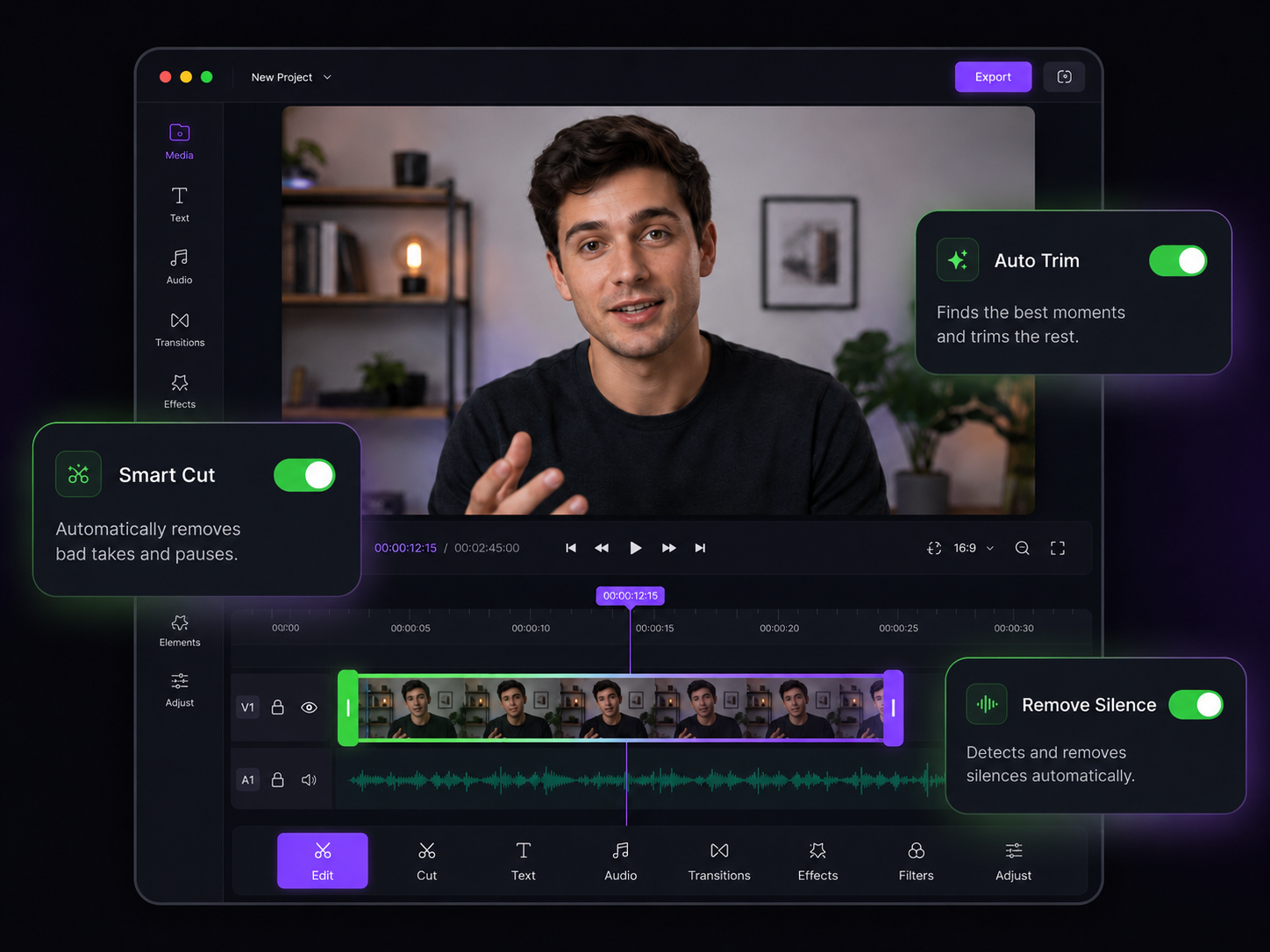Toggle visibility of the V1 track
The width and height of the screenshot is (1270, 952).
[309, 707]
